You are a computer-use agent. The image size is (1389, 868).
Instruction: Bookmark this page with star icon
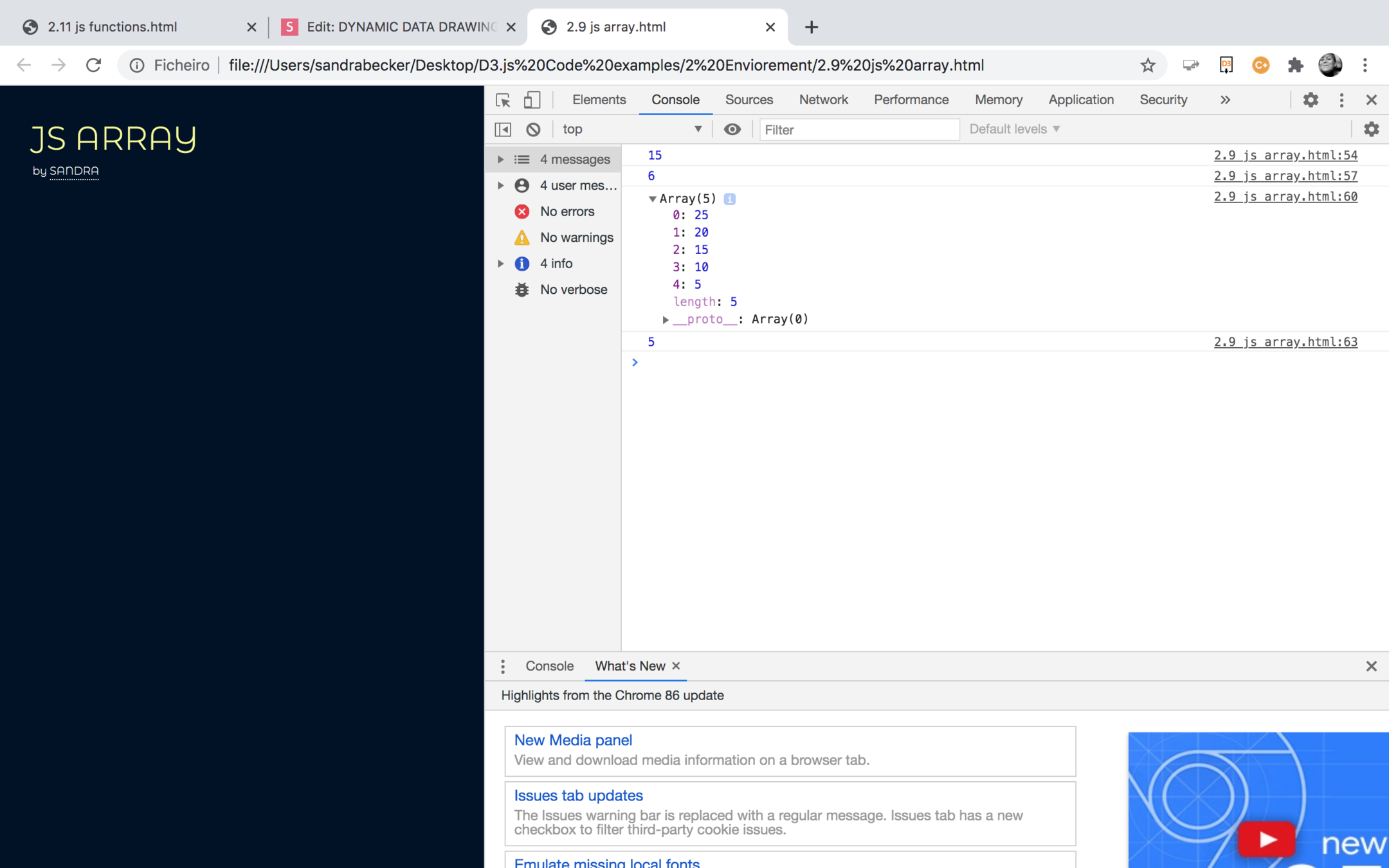point(1148,65)
